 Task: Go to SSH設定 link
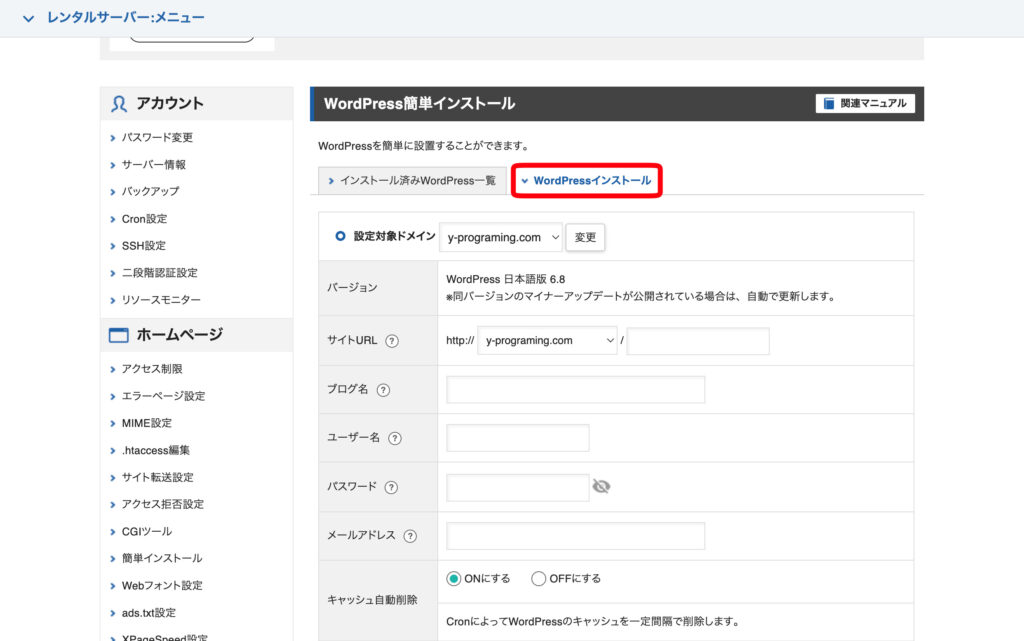(144, 245)
